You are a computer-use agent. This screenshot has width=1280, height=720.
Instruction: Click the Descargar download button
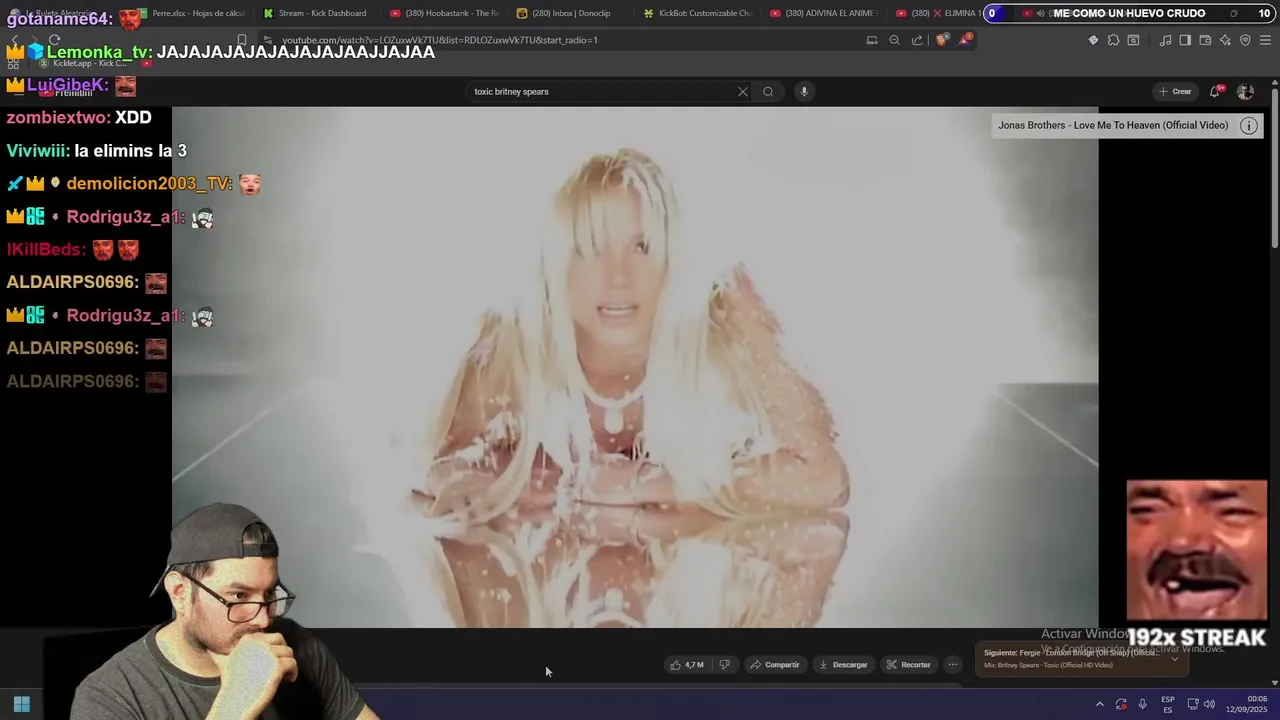843,665
